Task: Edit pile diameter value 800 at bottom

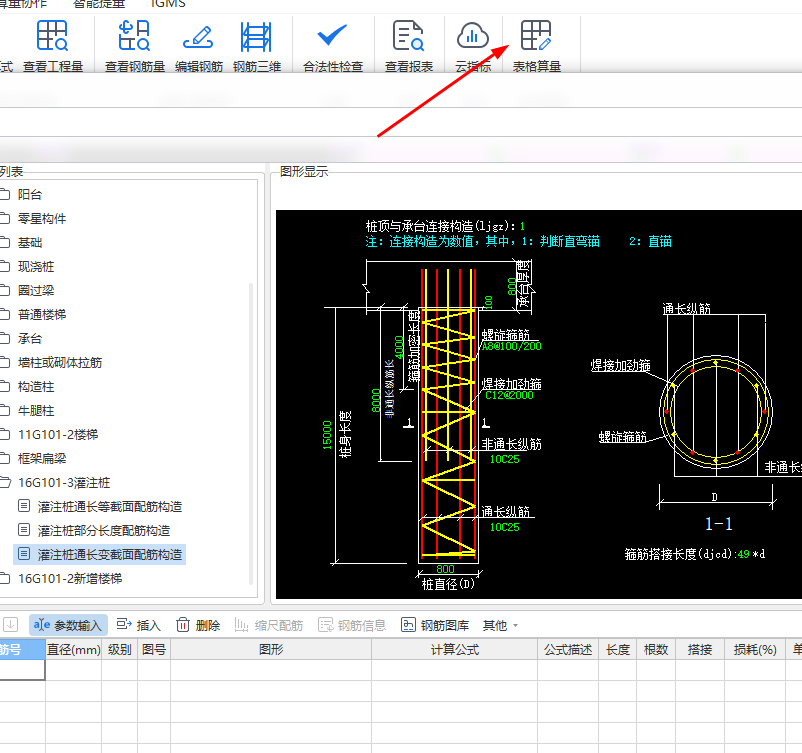Action: pyautogui.click(x=445, y=569)
